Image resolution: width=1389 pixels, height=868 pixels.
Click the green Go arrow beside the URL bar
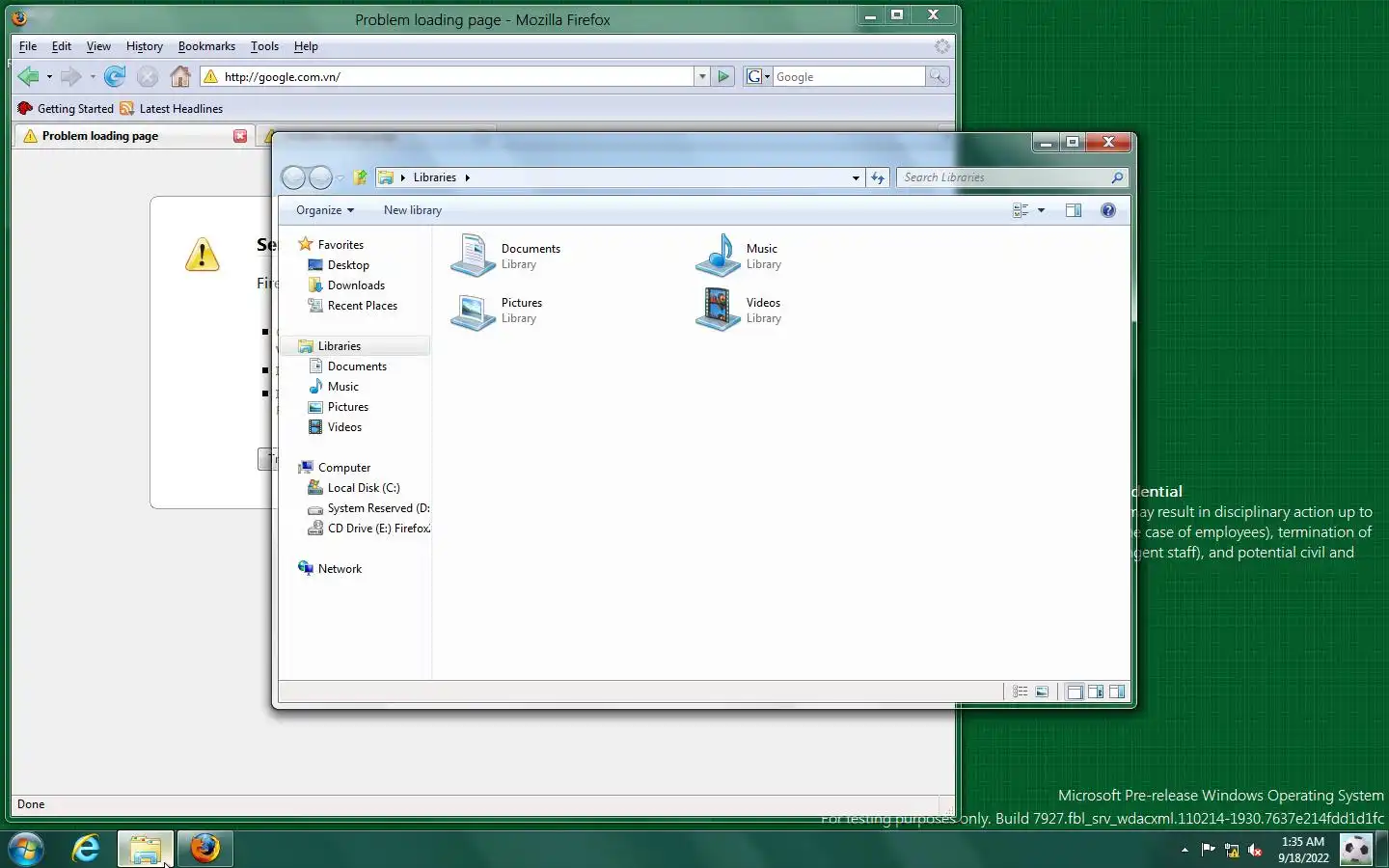click(723, 76)
